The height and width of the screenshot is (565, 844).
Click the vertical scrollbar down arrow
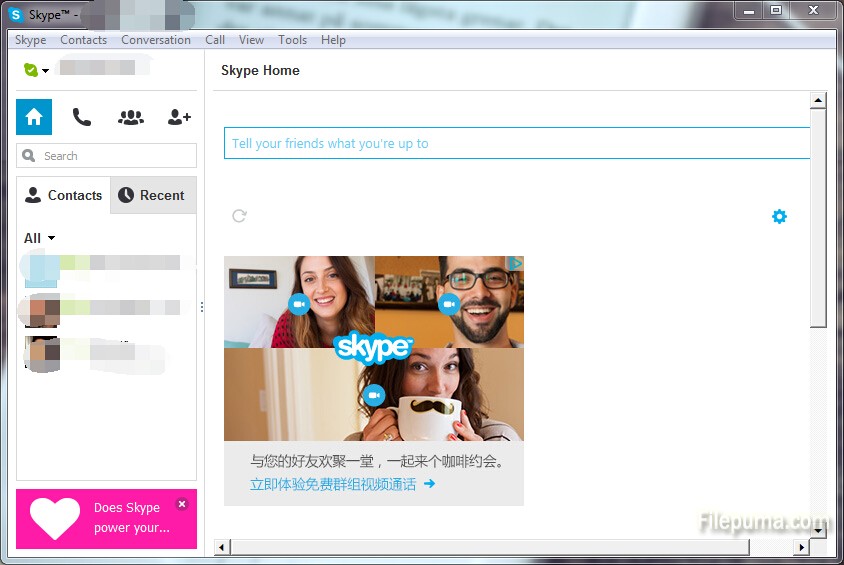click(x=818, y=532)
